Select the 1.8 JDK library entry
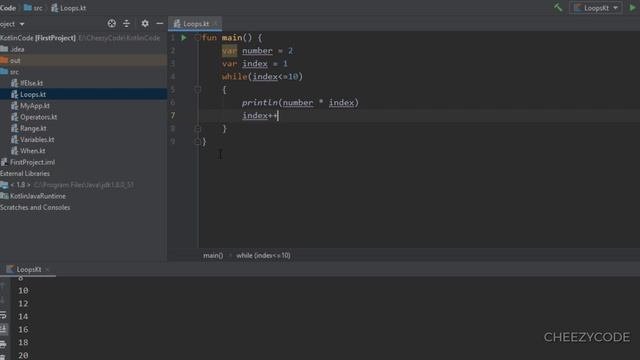The width and height of the screenshot is (640, 360). point(67,185)
